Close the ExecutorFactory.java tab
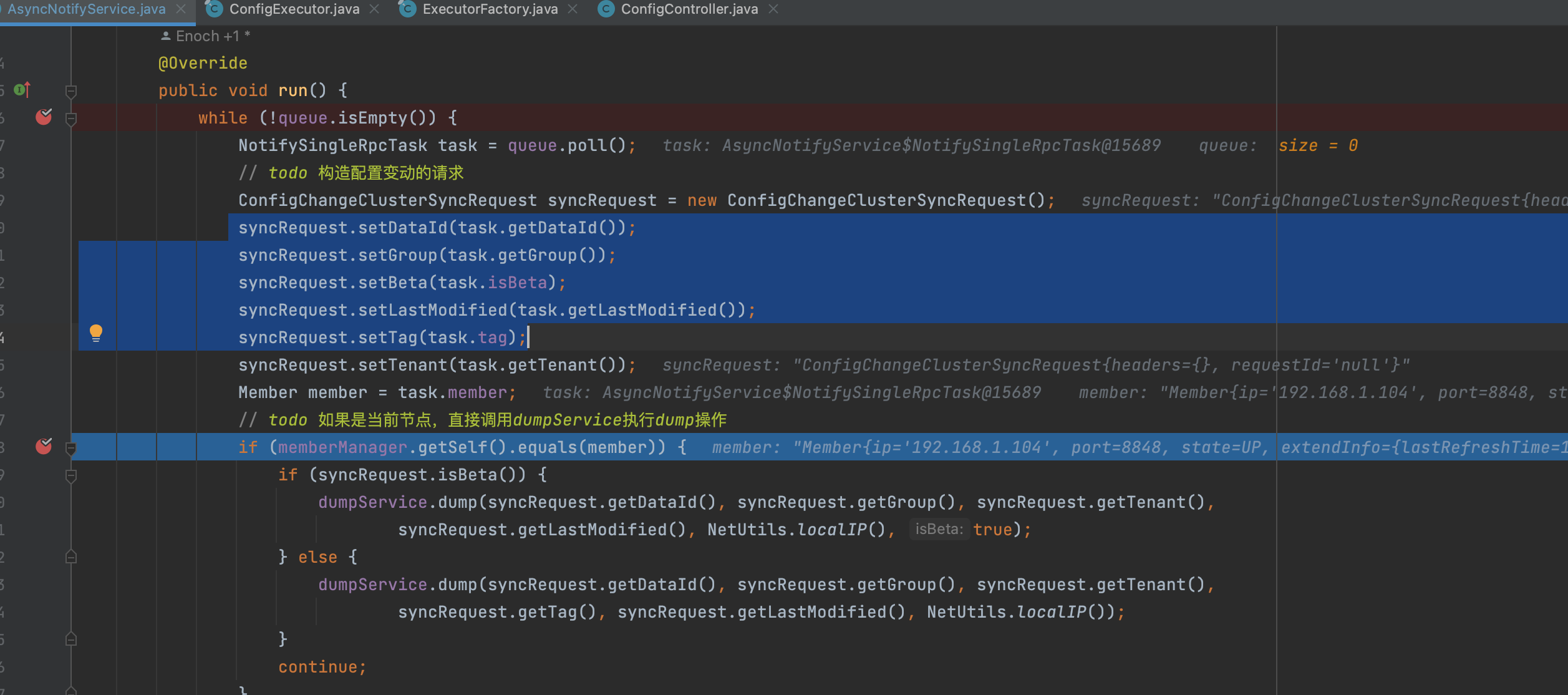The image size is (1568, 695). pyautogui.click(x=573, y=9)
